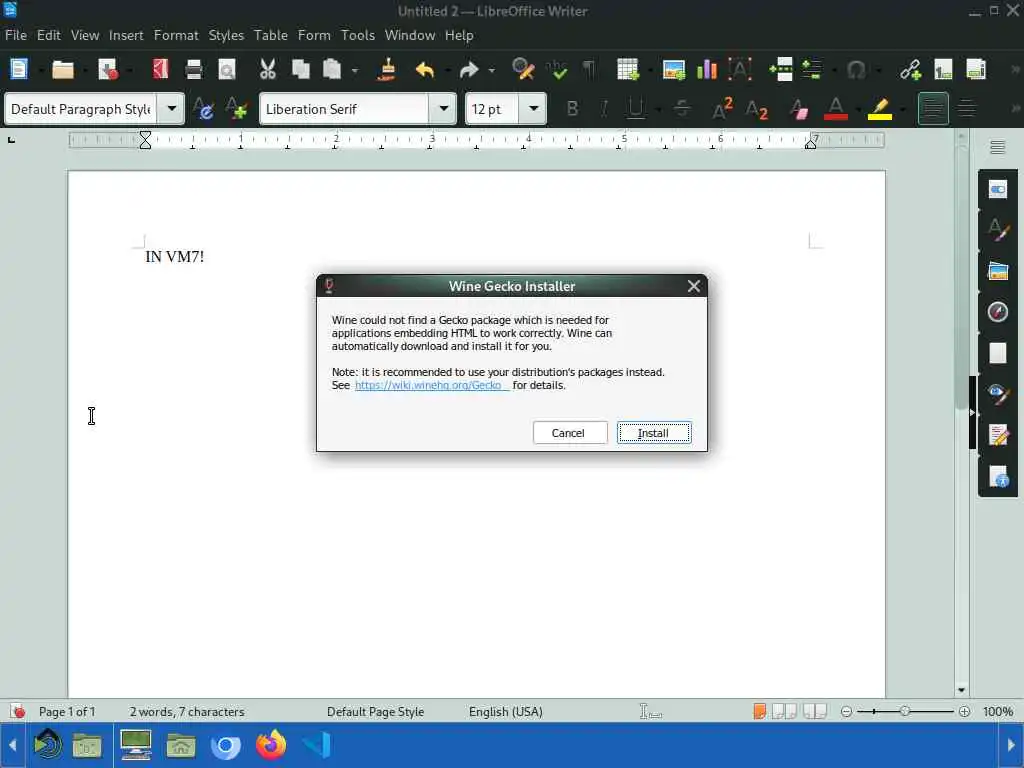Open sidebar Styles icon
The width and height of the screenshot is (1024, 768).
point(998,230)
